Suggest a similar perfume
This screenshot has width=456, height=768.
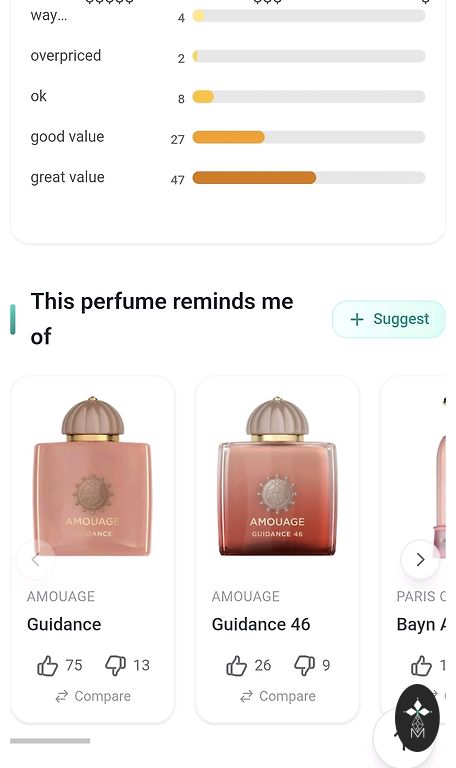(389, 319)
